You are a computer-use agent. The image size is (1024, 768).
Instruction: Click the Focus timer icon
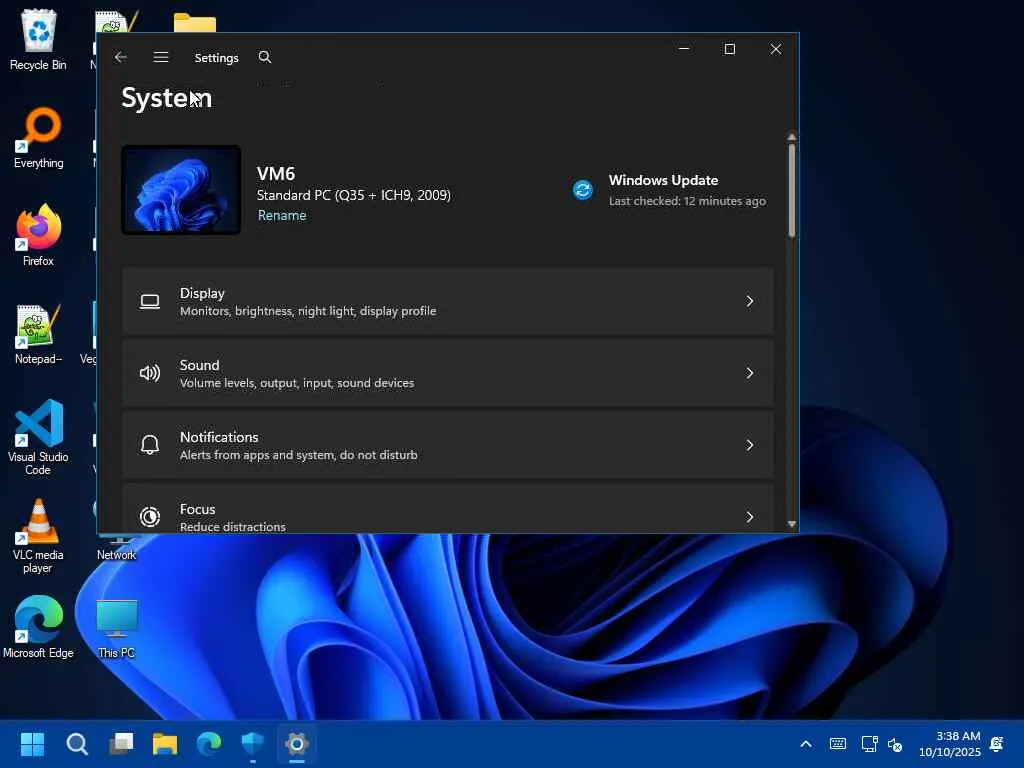[x=150, y=517]
